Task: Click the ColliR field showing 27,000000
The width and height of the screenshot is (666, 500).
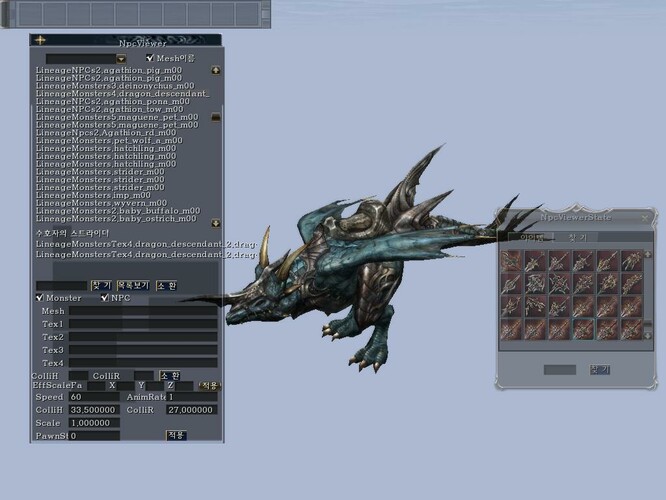Action: (x=192, y=410)
